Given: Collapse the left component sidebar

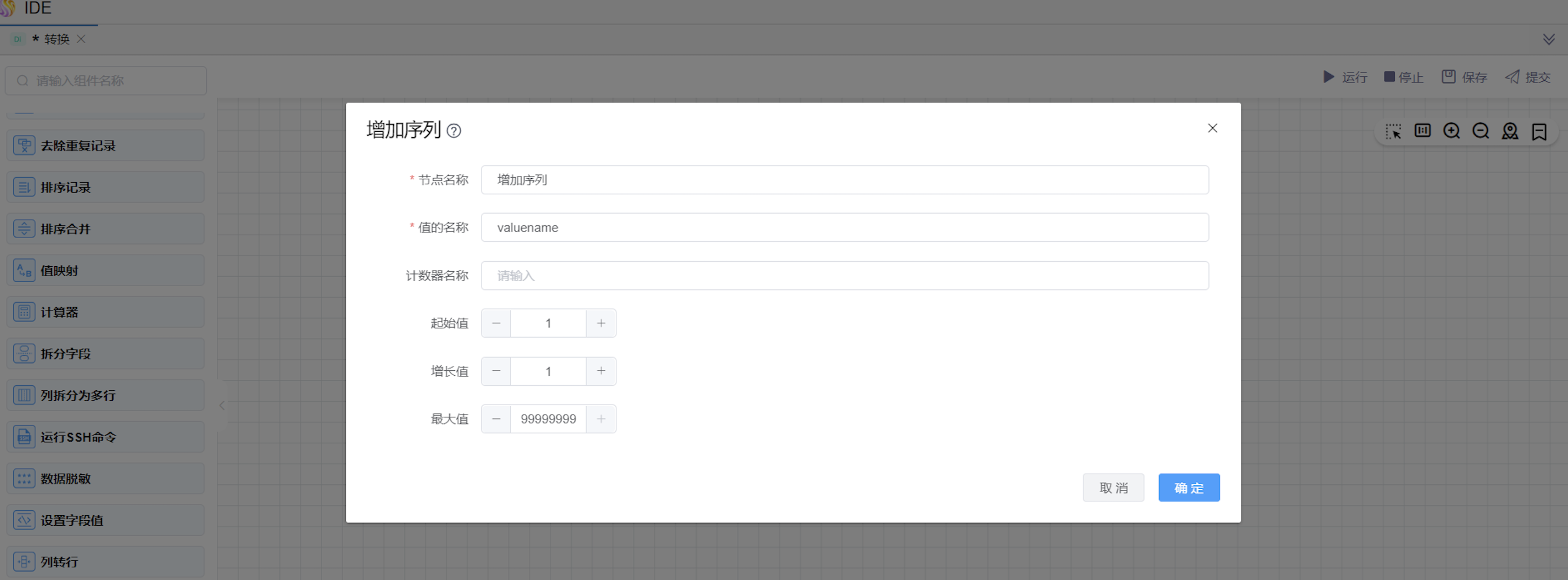Looking at the screenshot, I should point(222,405).
